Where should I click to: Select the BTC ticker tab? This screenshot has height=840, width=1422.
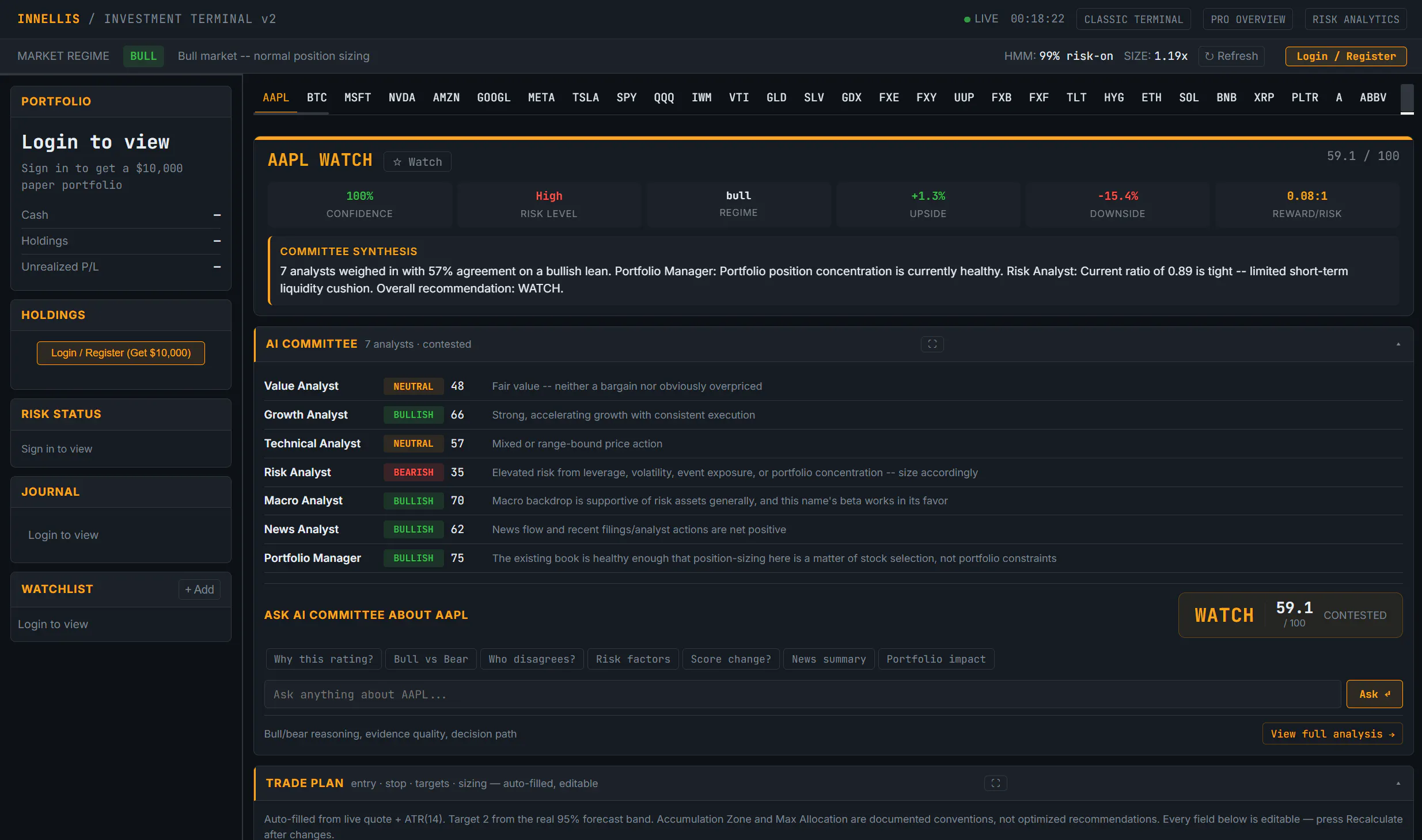tap(317, 98)
